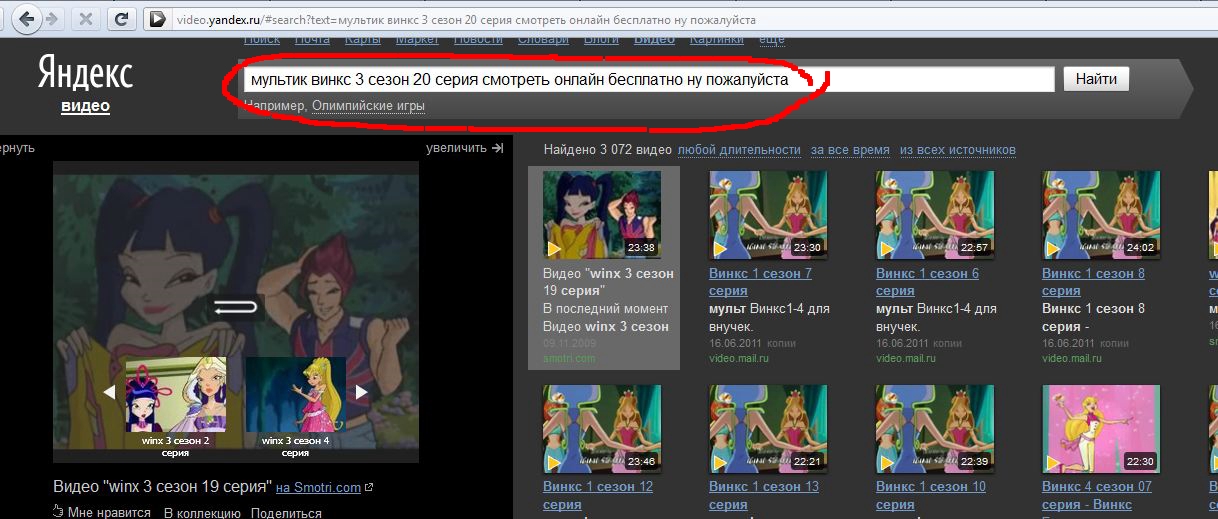This screenshot has height=519, width=1218.
Task: Click replay icon in the video player center
Action: pos(235,308)
